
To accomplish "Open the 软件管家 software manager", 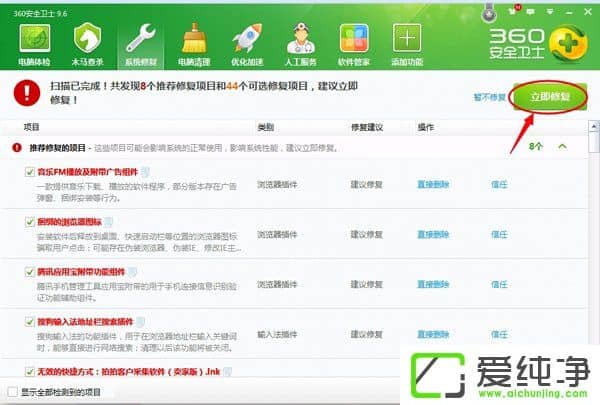I will pos(354,45).
